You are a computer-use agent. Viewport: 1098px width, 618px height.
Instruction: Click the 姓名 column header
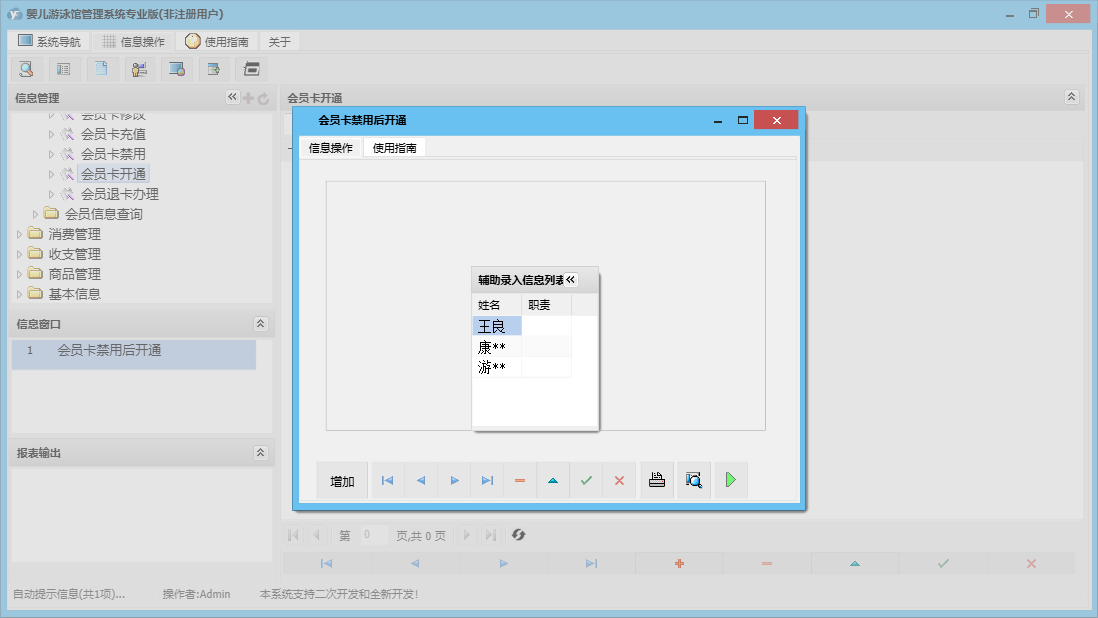click(496, 304)
